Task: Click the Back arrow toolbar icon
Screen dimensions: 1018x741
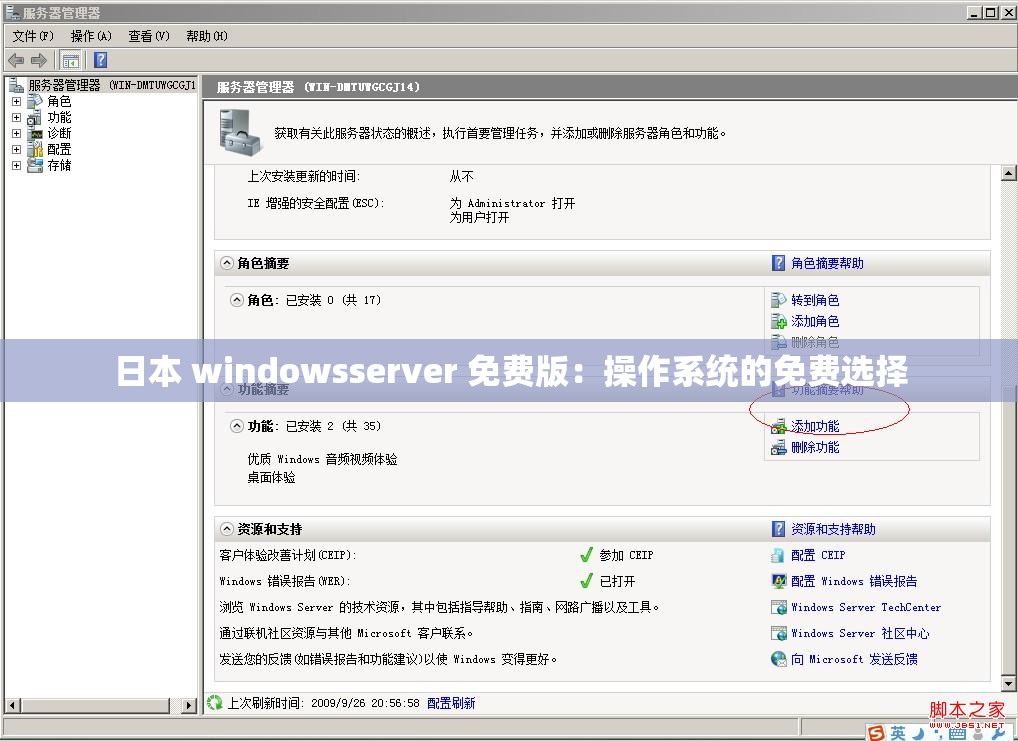Action: pos(16,60)
